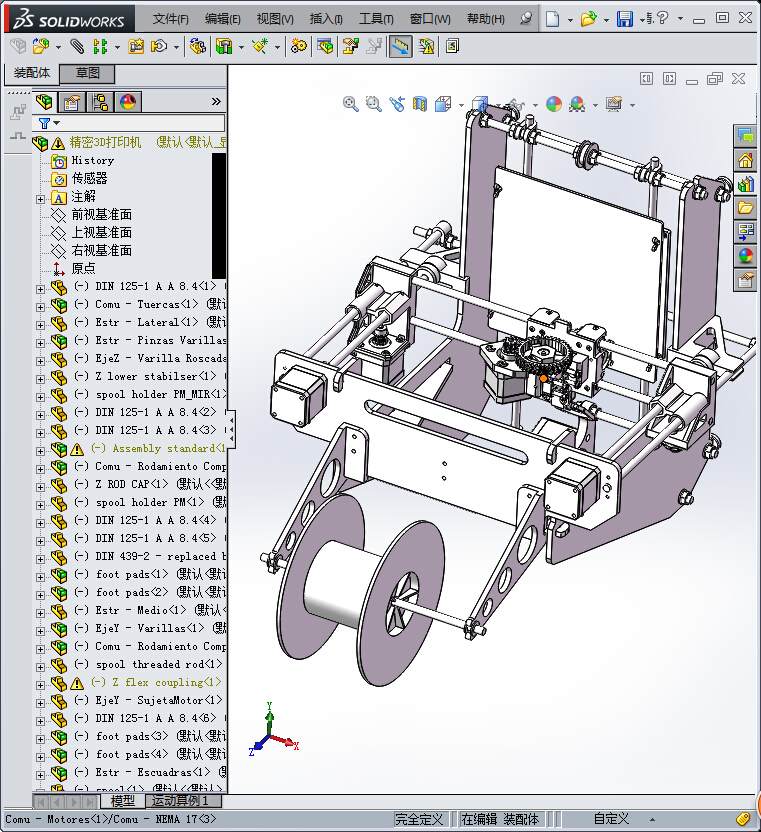Click the Edit Appearance color ball icon

click(x=554, y=104)
